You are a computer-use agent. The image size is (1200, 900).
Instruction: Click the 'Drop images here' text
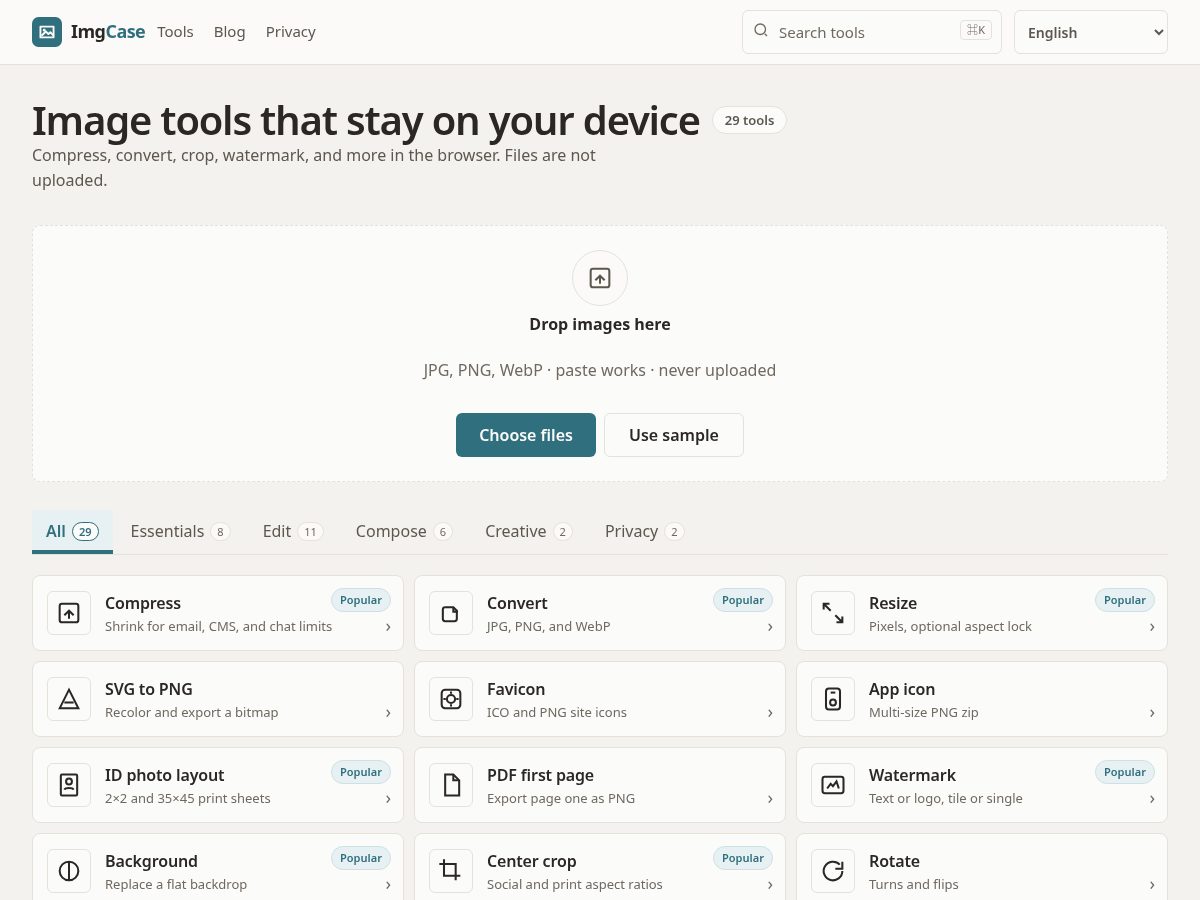click(x=600, y=324)
